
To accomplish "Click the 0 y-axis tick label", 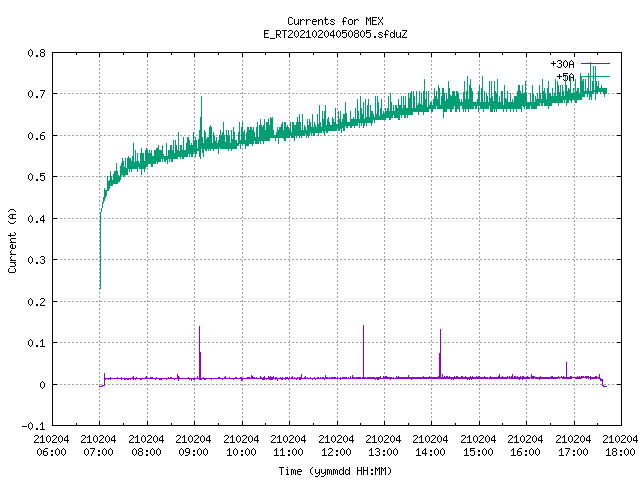I will click(x=42, y=385).
